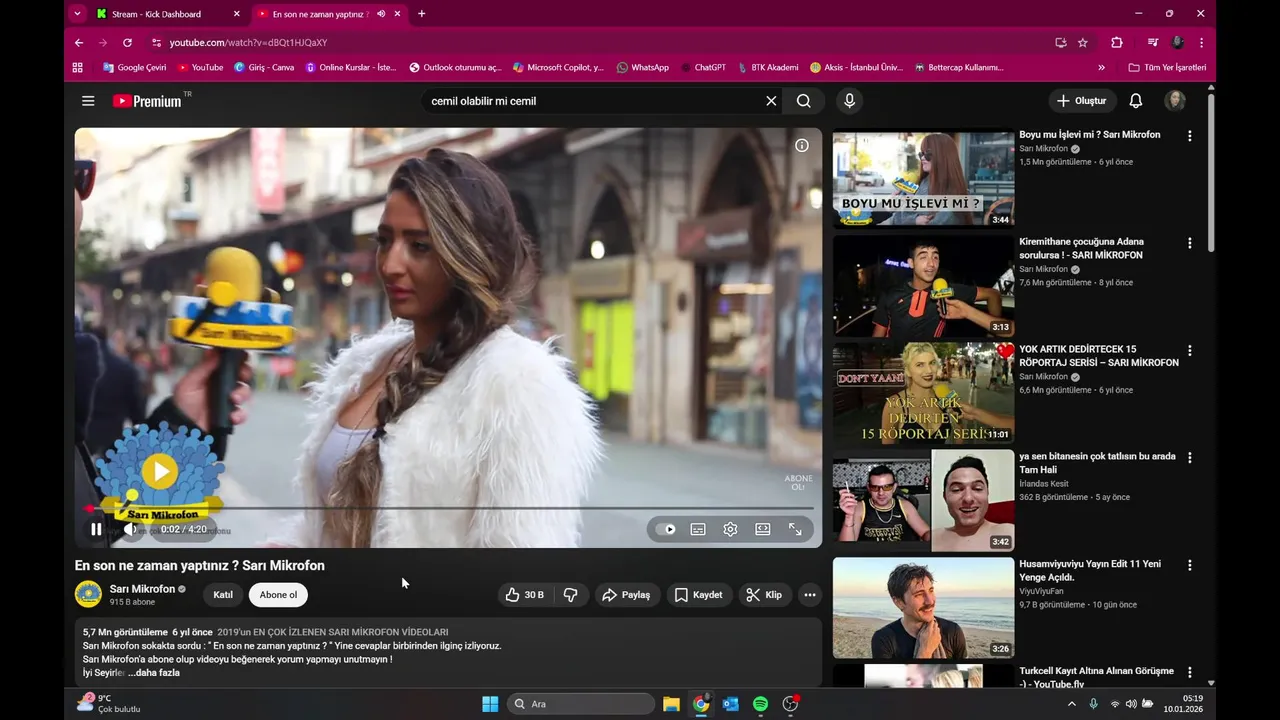The image size is (1280, 720).
Task: Open the WhatsApp bookmark
Action: coord(642,68)
